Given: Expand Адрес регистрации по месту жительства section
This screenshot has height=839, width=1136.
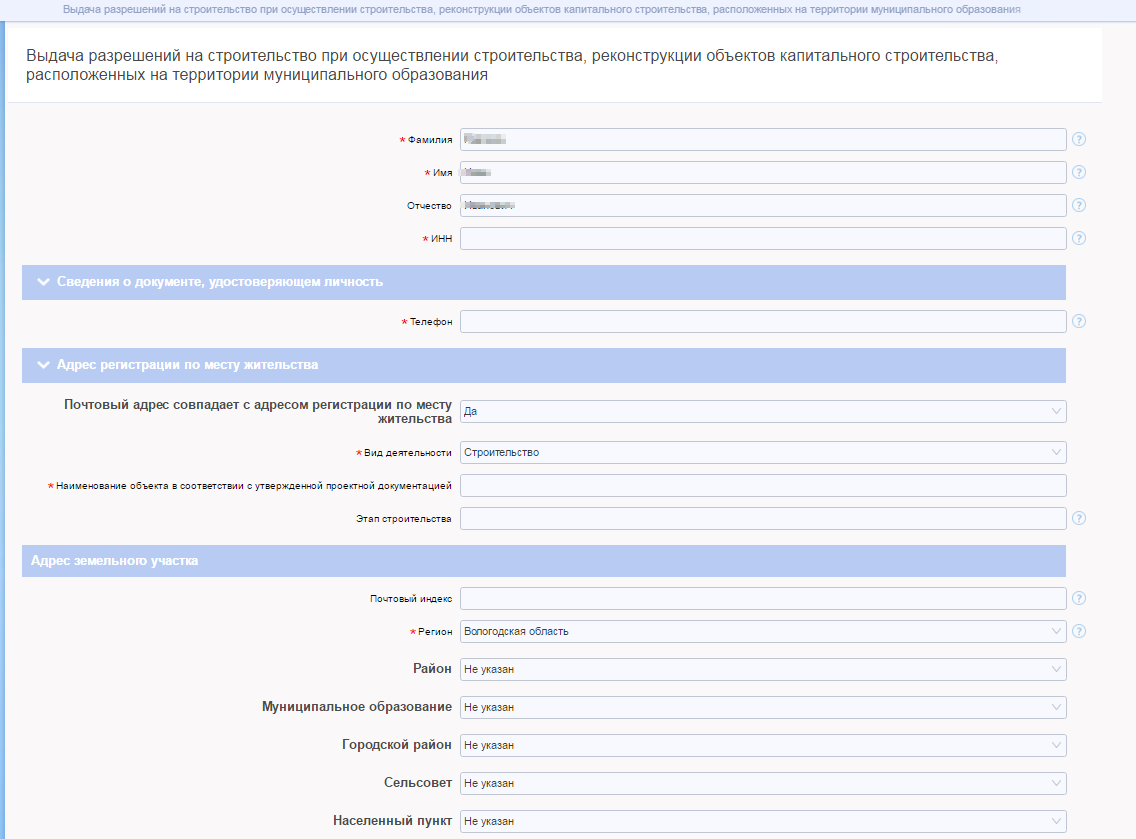Looking at the screenshot, I should [x=188, y=365].
